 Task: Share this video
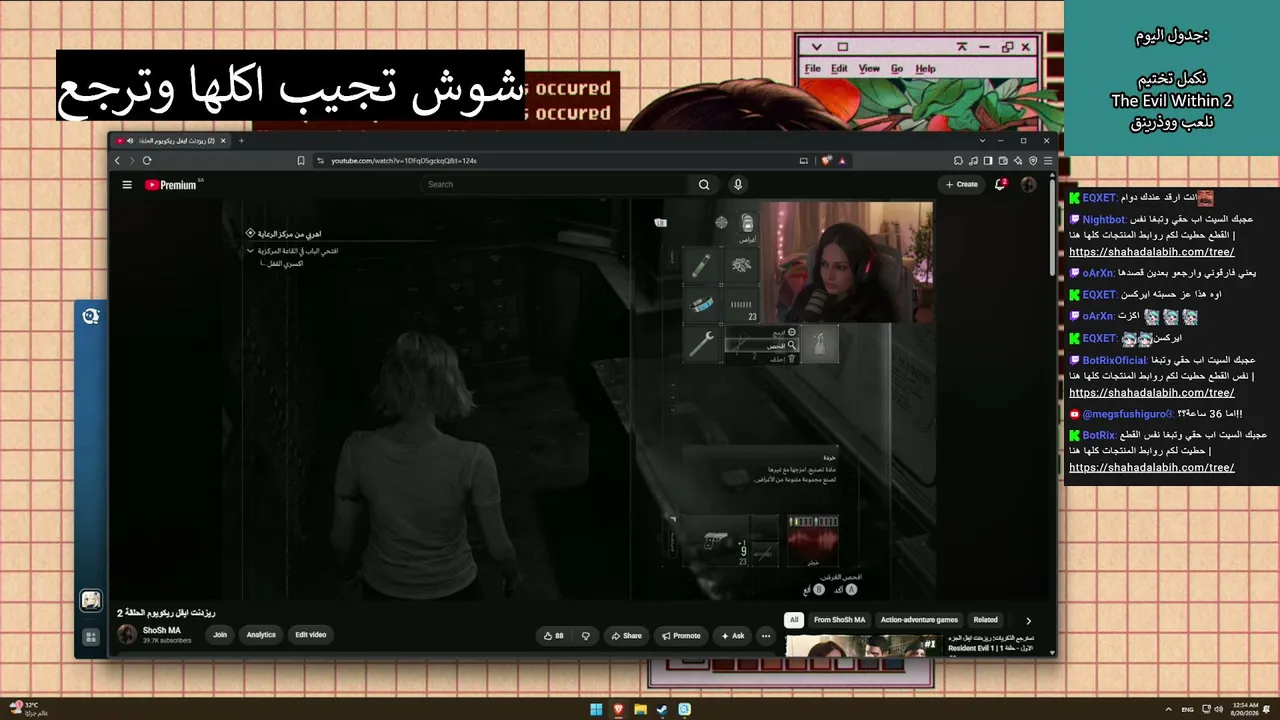(626, 635)
